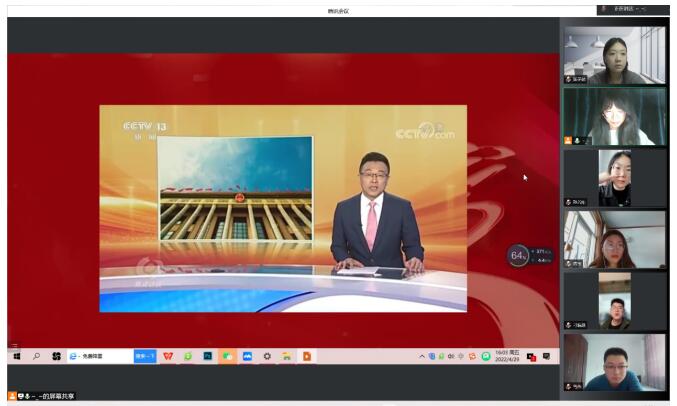Click the blue shield tray icon
Viewport: 677px width, 406px height.
[432, 356]
